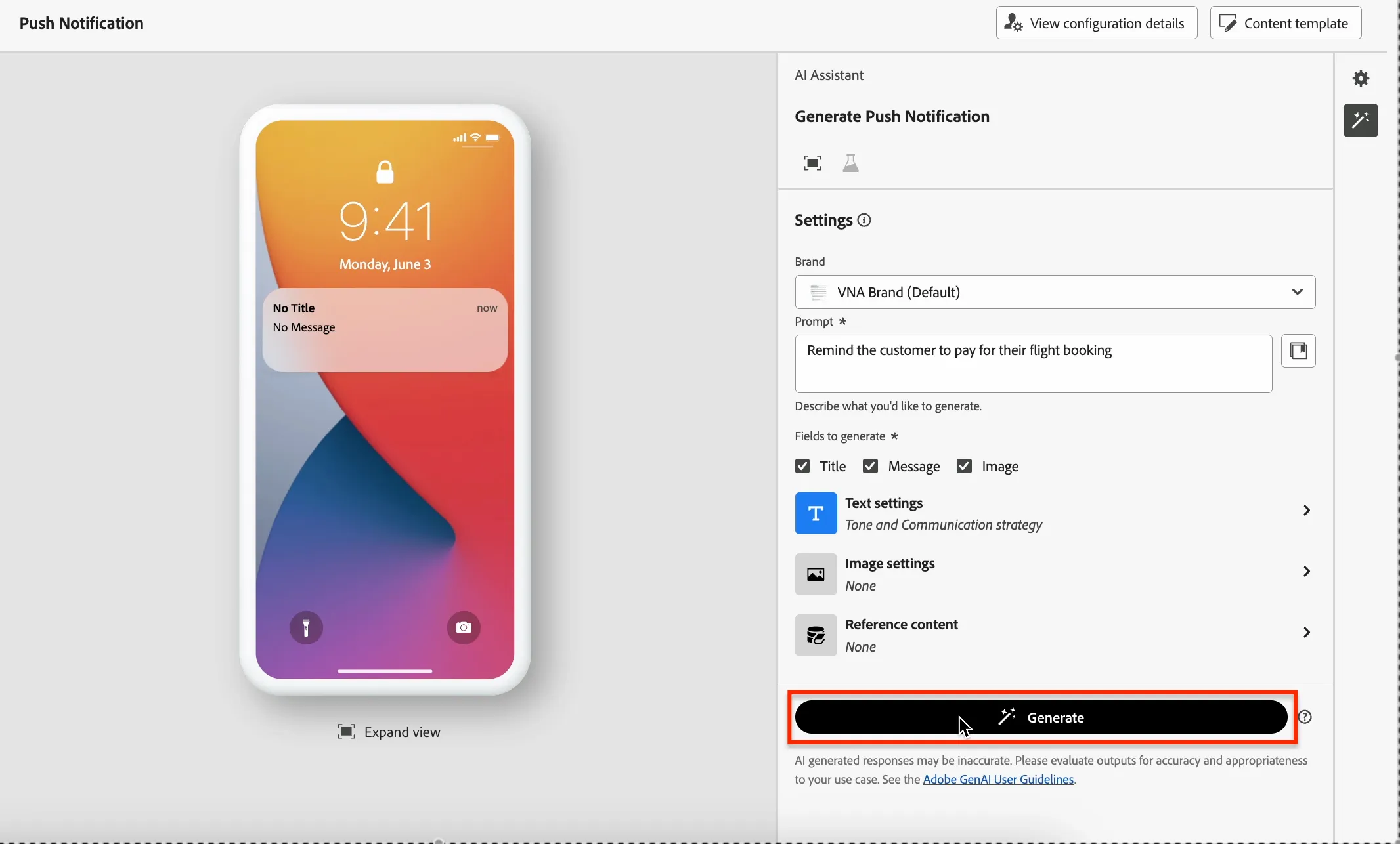Screen dimensions: 1400x844
Task: Click the Reference content database icon
Action: (x=816, y=635)
